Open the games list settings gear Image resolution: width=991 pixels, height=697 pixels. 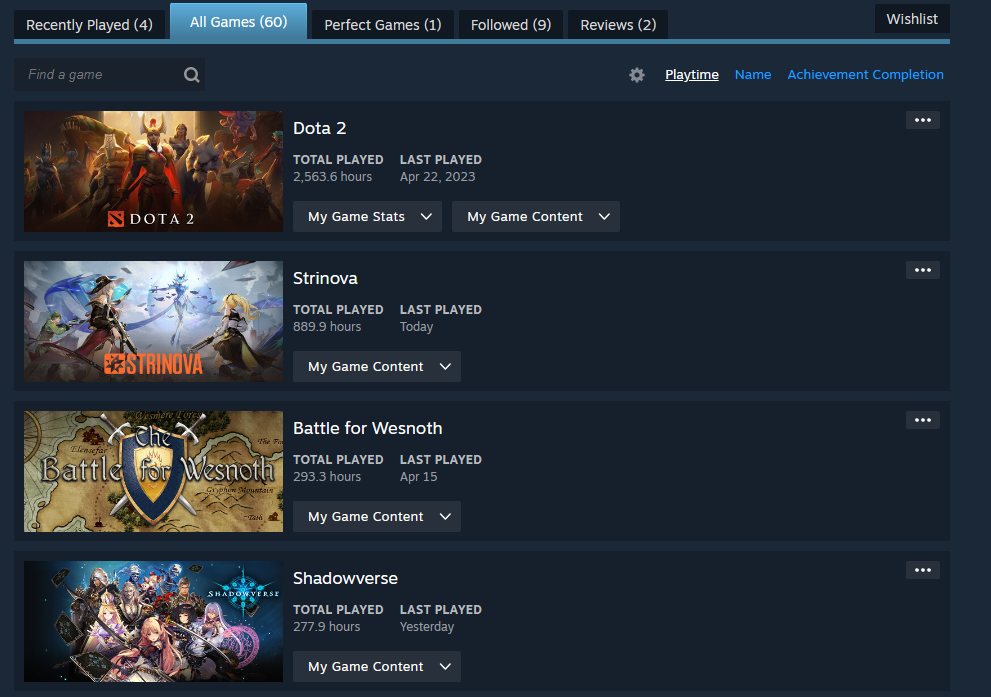click(x=636, y=75)
